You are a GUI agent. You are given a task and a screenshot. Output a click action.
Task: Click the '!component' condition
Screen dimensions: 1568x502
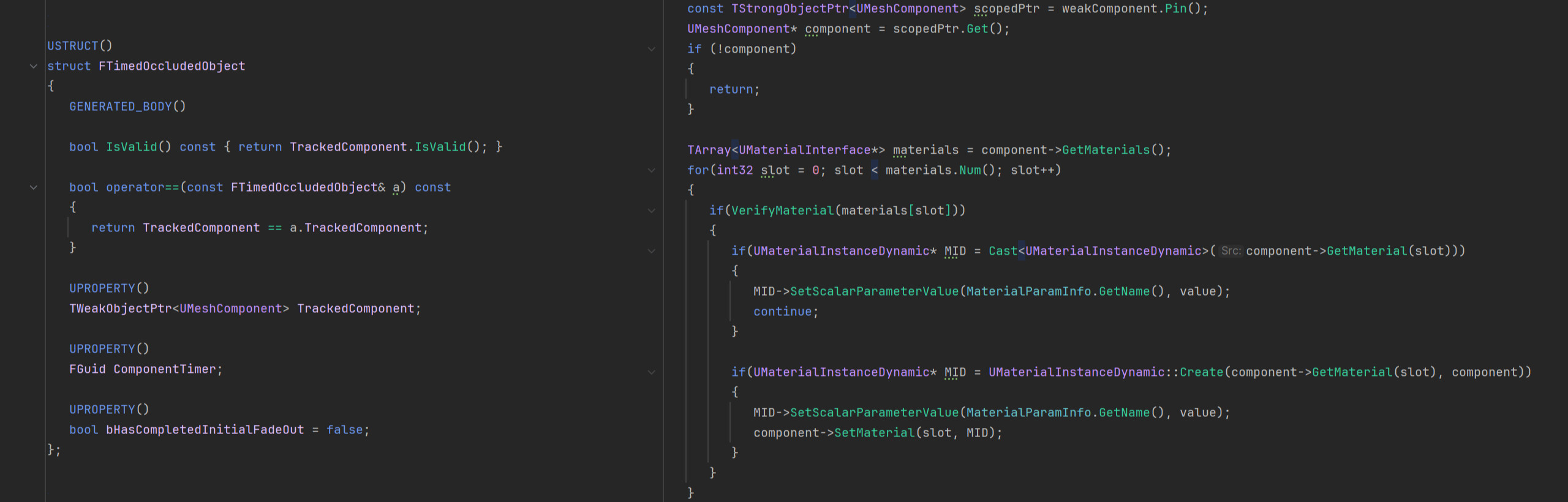coord(753,49)
